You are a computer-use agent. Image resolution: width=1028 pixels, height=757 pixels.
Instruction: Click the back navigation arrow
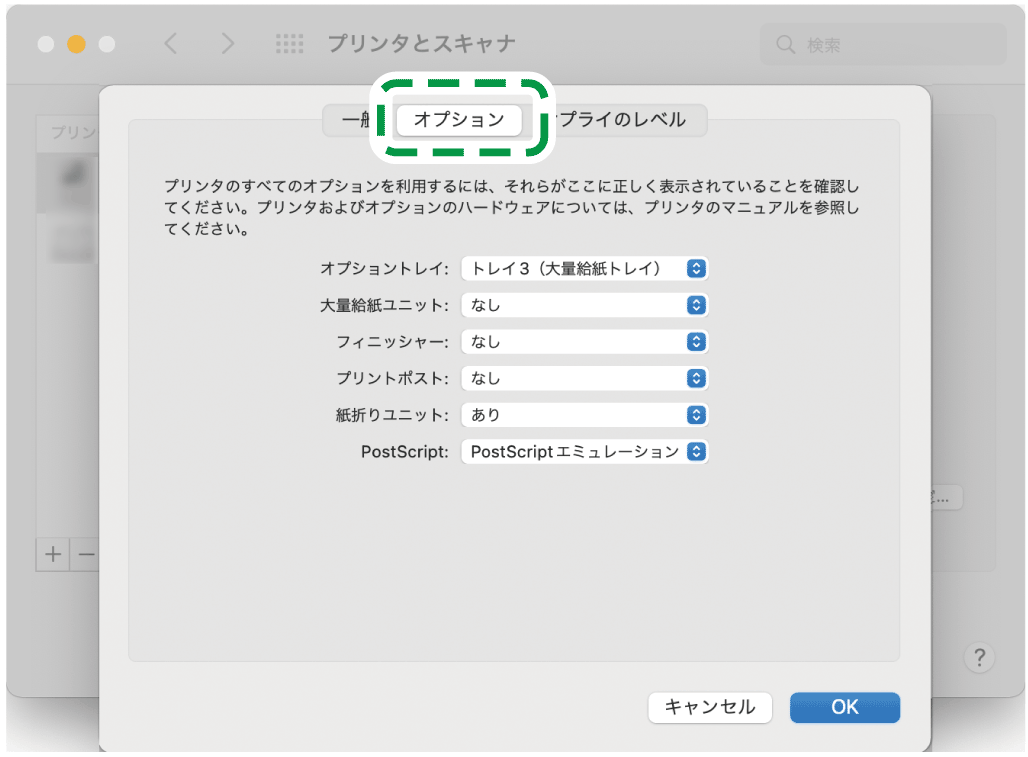coord(170,43)
